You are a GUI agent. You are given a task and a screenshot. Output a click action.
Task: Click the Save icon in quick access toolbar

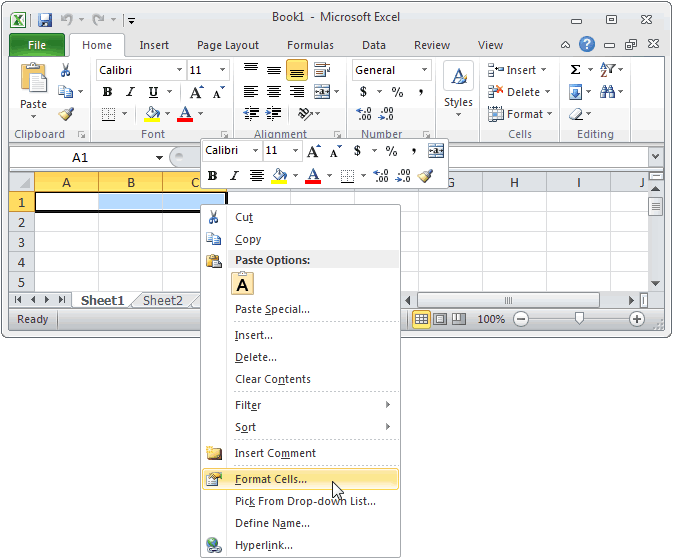click(45, 20)
